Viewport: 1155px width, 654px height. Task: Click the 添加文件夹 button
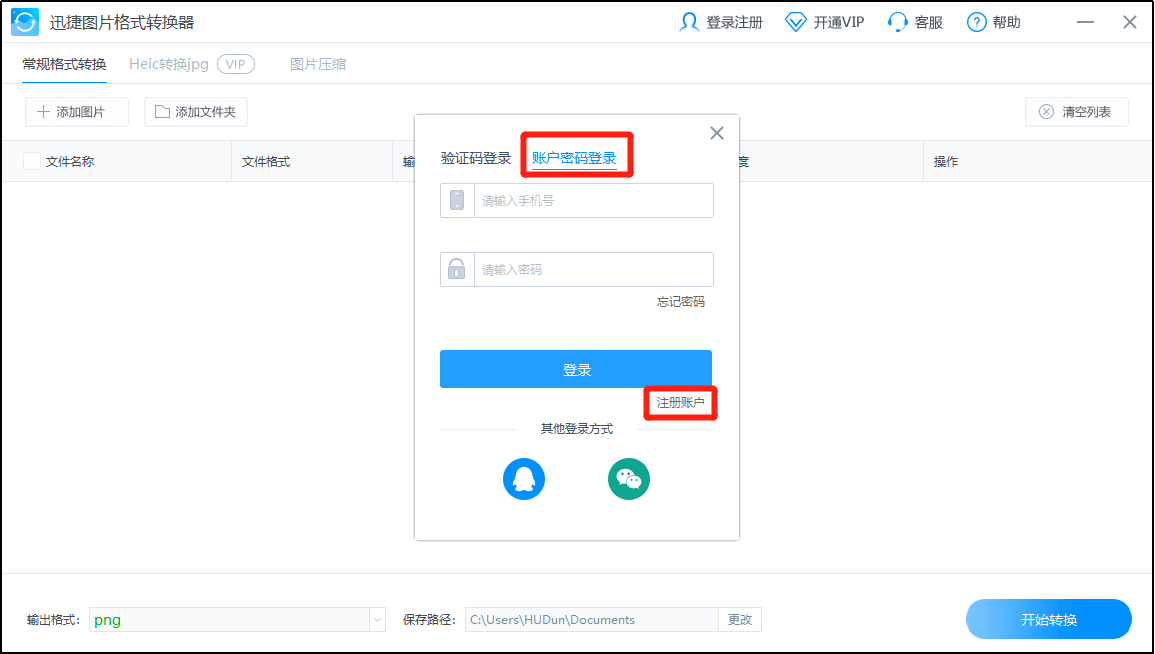click(x=196, y=112)
